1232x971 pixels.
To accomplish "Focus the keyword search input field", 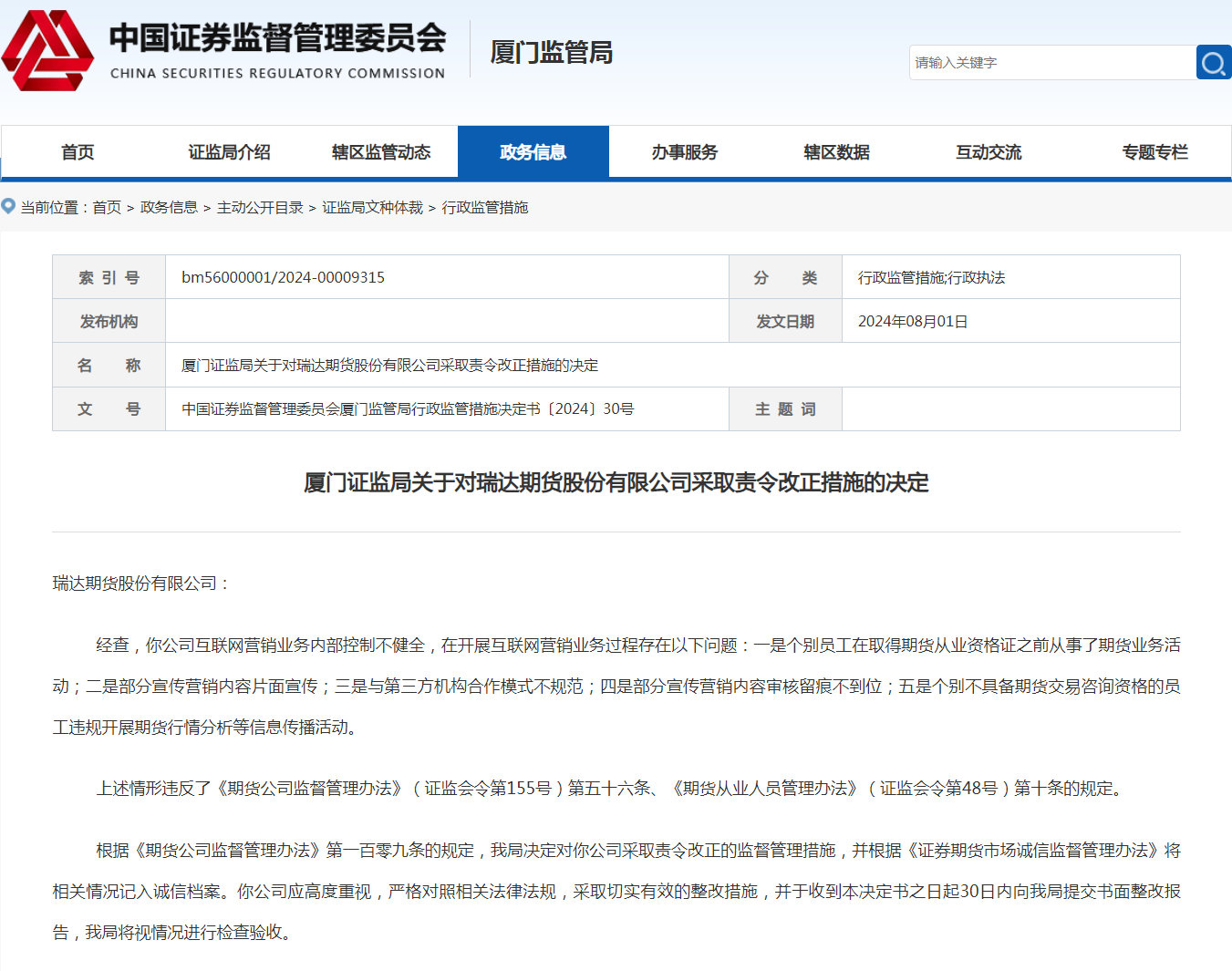I will pyautogui.click(x=1052, y=63).
